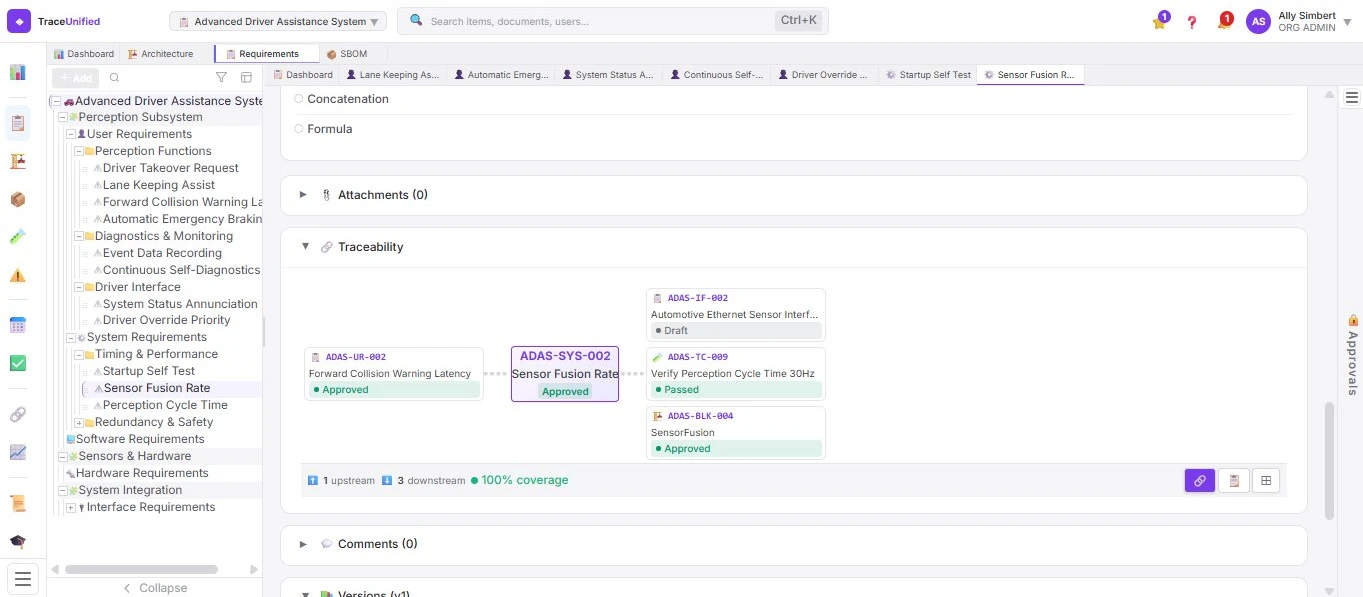Open the help question mark icon
Screen dimensions: 1363x597
pyautogui.click(x=1192, y=22)
